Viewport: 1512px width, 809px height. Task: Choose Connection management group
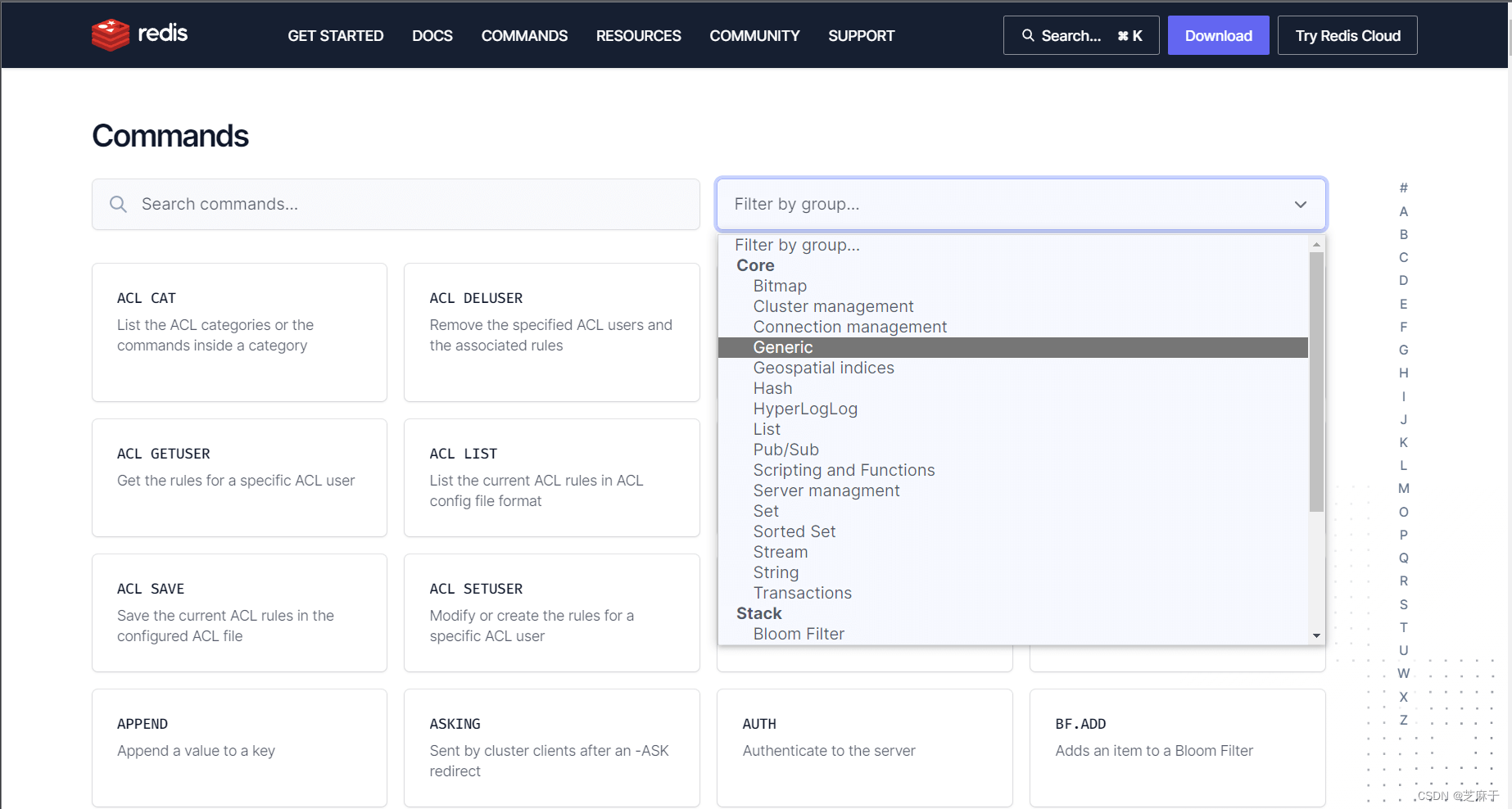coord(1013,327)
